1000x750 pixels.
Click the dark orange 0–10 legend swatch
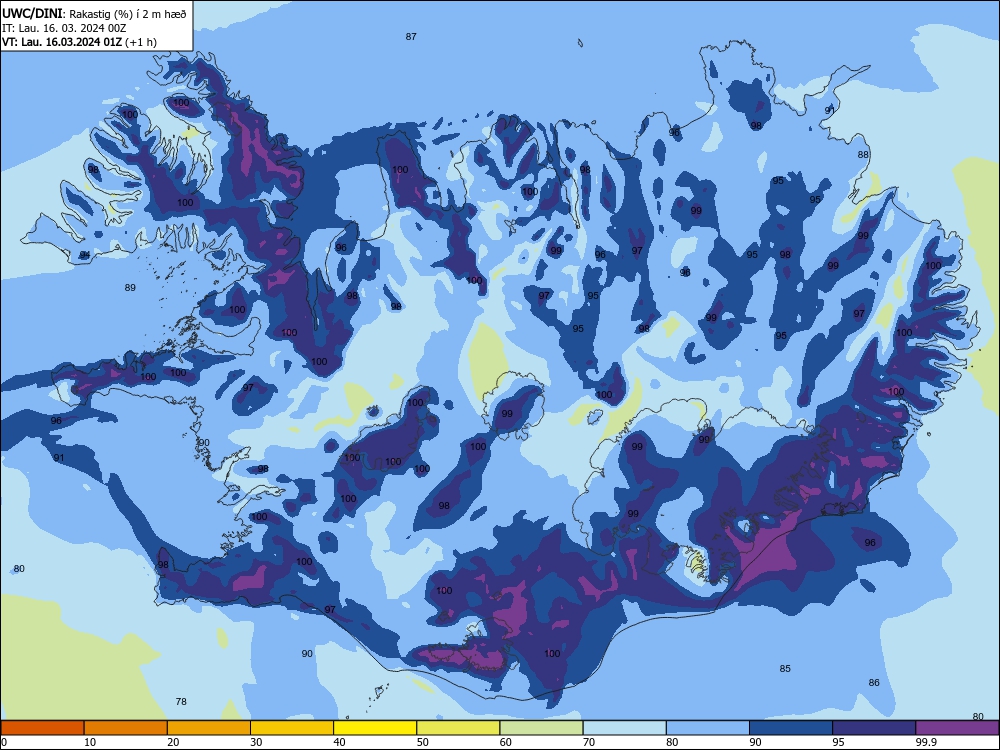[42, 728]
